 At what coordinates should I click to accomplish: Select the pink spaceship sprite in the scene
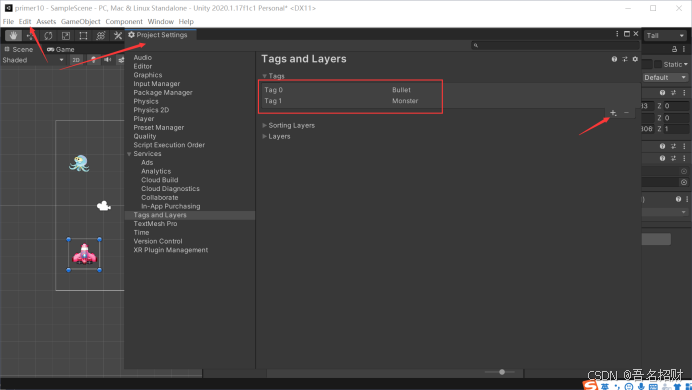pyautogui.click(x=84, y=255)
